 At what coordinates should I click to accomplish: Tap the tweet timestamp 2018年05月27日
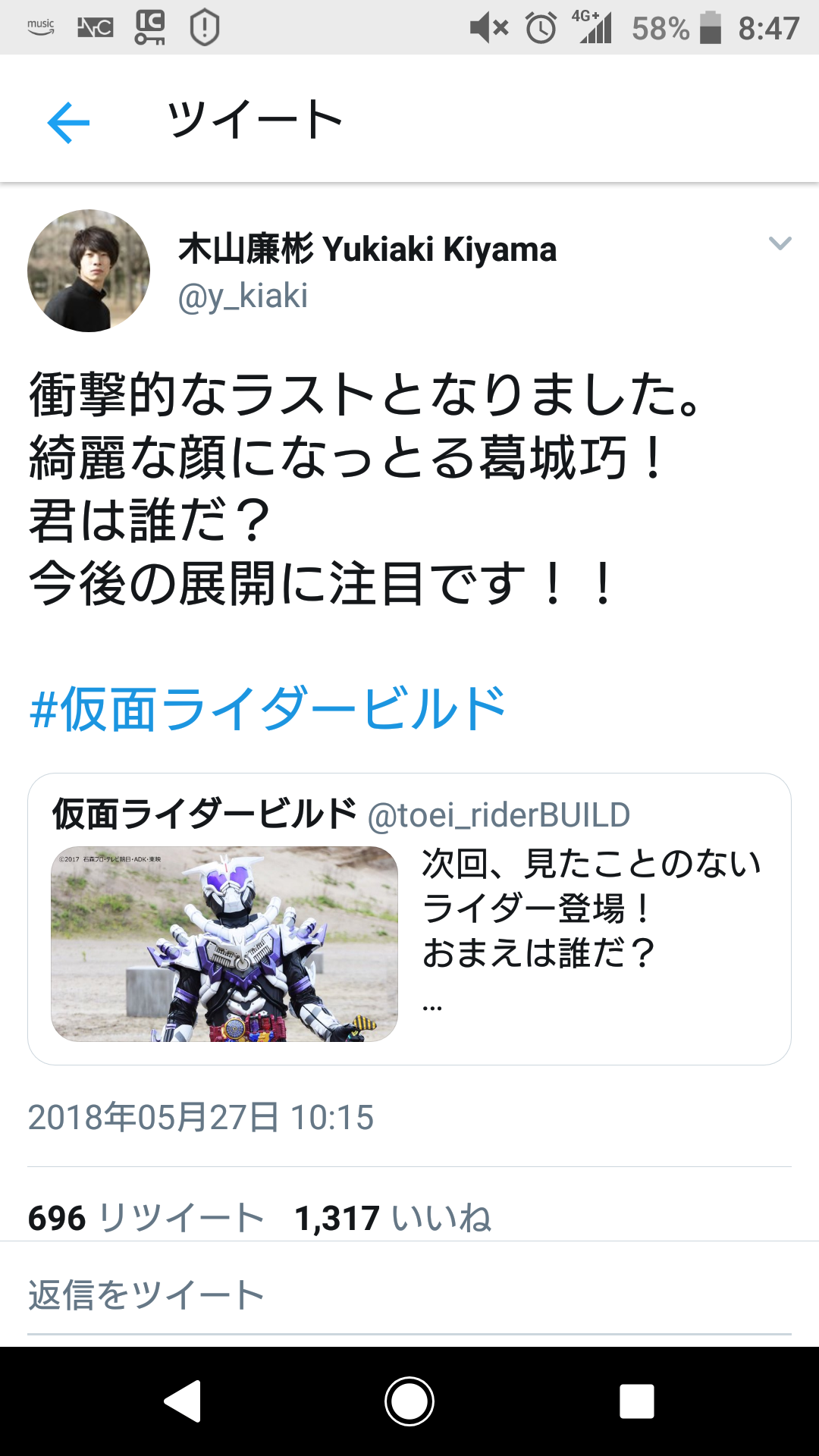201,1117
